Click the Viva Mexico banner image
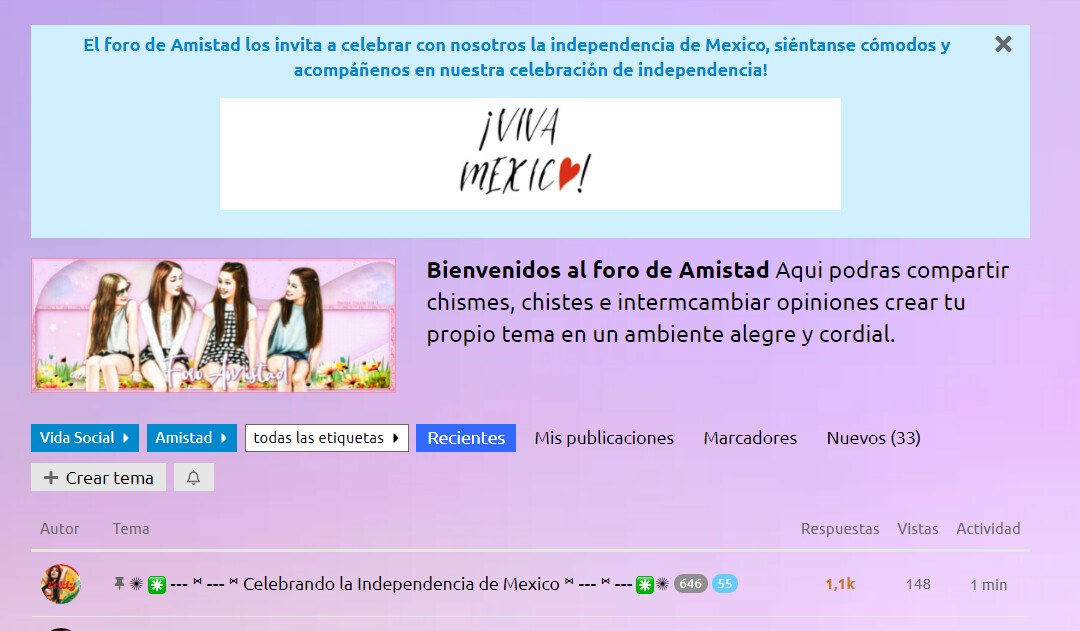The image size is (1080, 631). click(530, 154)
